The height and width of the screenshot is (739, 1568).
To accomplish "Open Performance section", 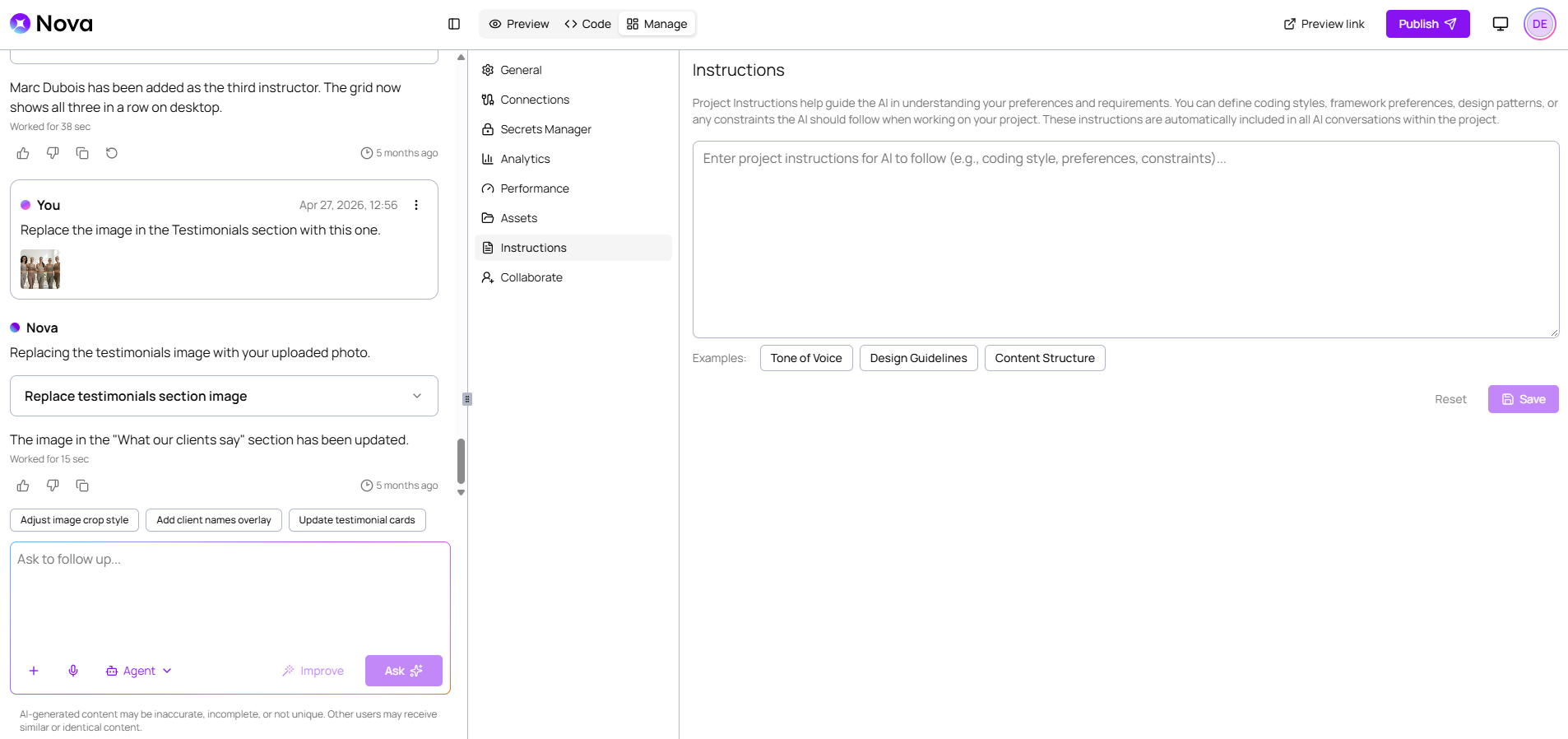I will (x=573, y=188).
